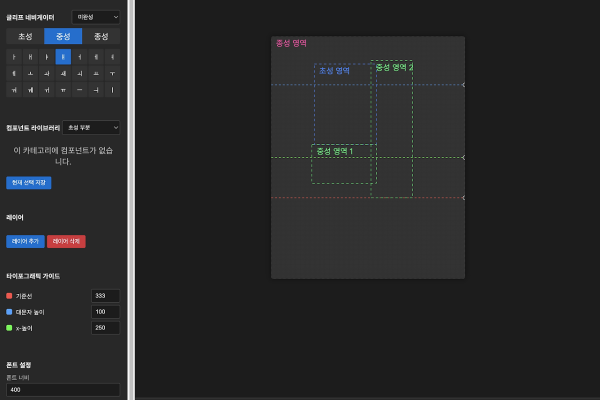Choose the ㅜ vowel glyph cell

(112, 73)
